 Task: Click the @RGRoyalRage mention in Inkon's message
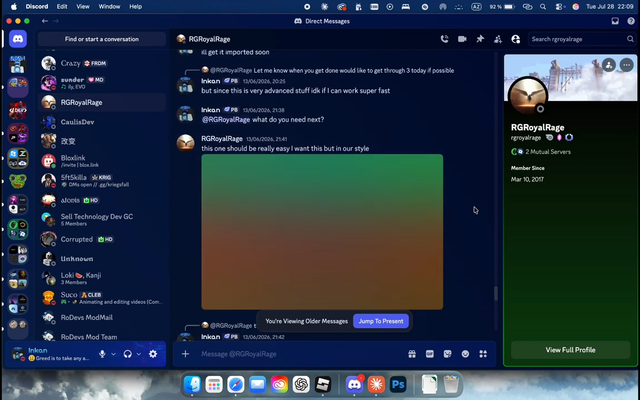click(226, 120)
